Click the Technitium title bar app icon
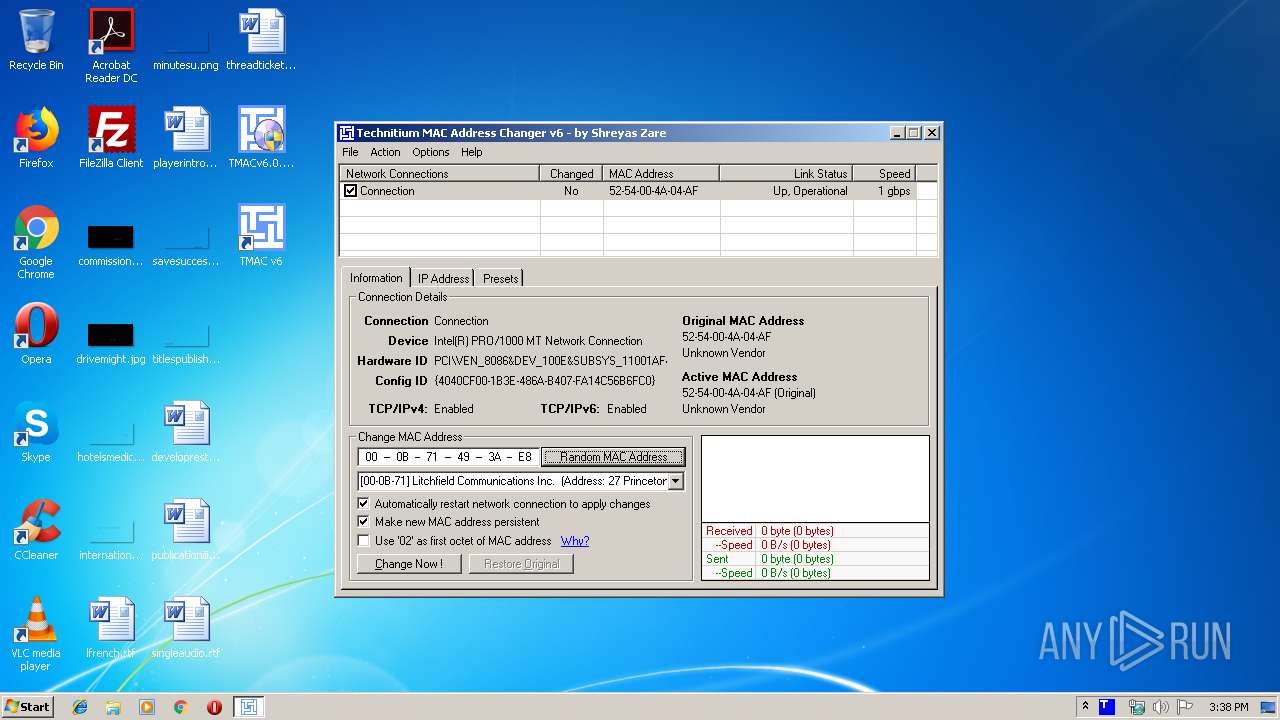This screenshot has width=1280, height=720. point(347,133)
